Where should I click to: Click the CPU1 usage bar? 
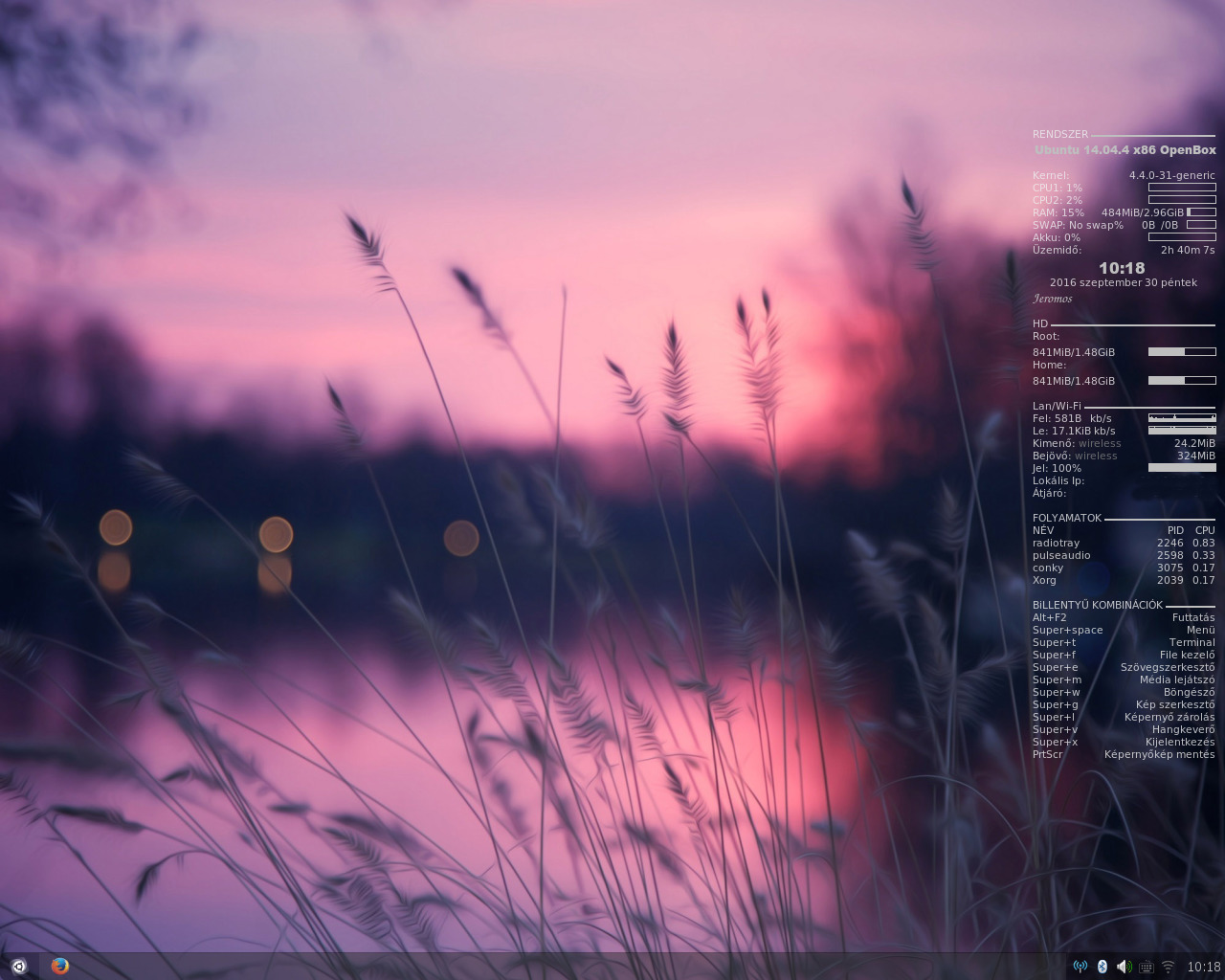[1182, 188]
